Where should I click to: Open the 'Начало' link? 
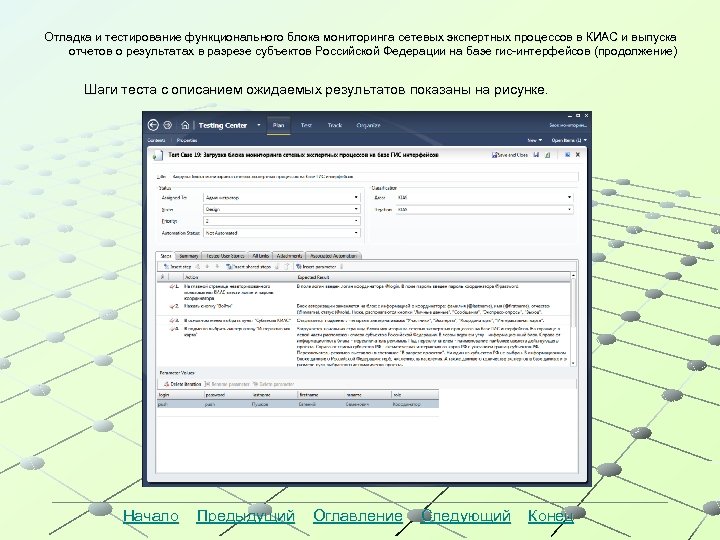click(151, 516)
